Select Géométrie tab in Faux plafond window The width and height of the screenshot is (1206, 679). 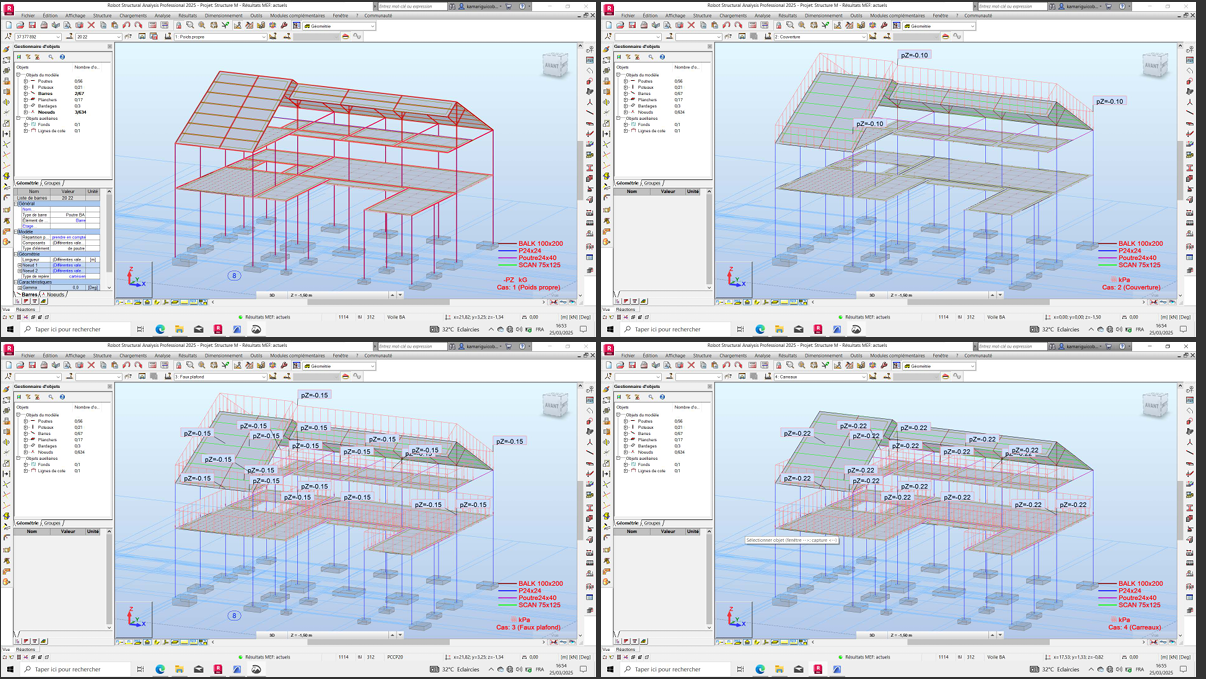[x=28, y=523]
